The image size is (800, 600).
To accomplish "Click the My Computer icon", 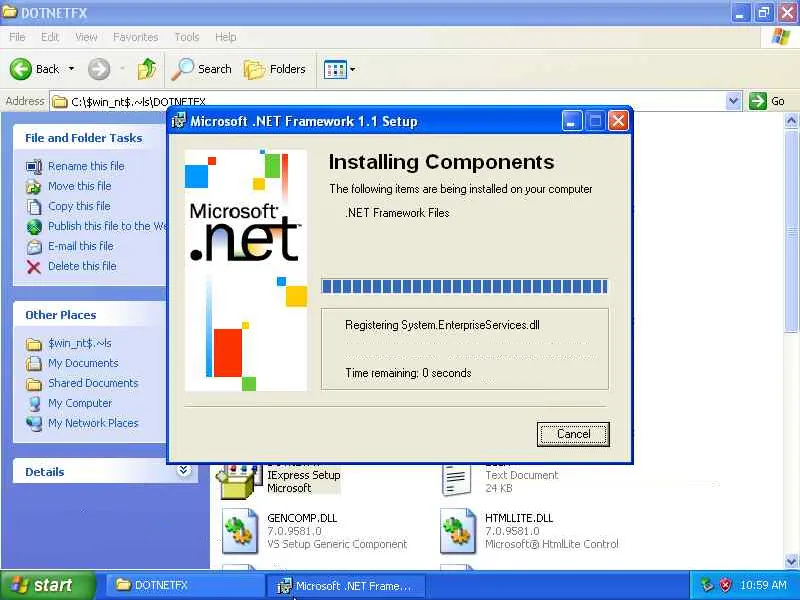I will (x=34, y=404).
